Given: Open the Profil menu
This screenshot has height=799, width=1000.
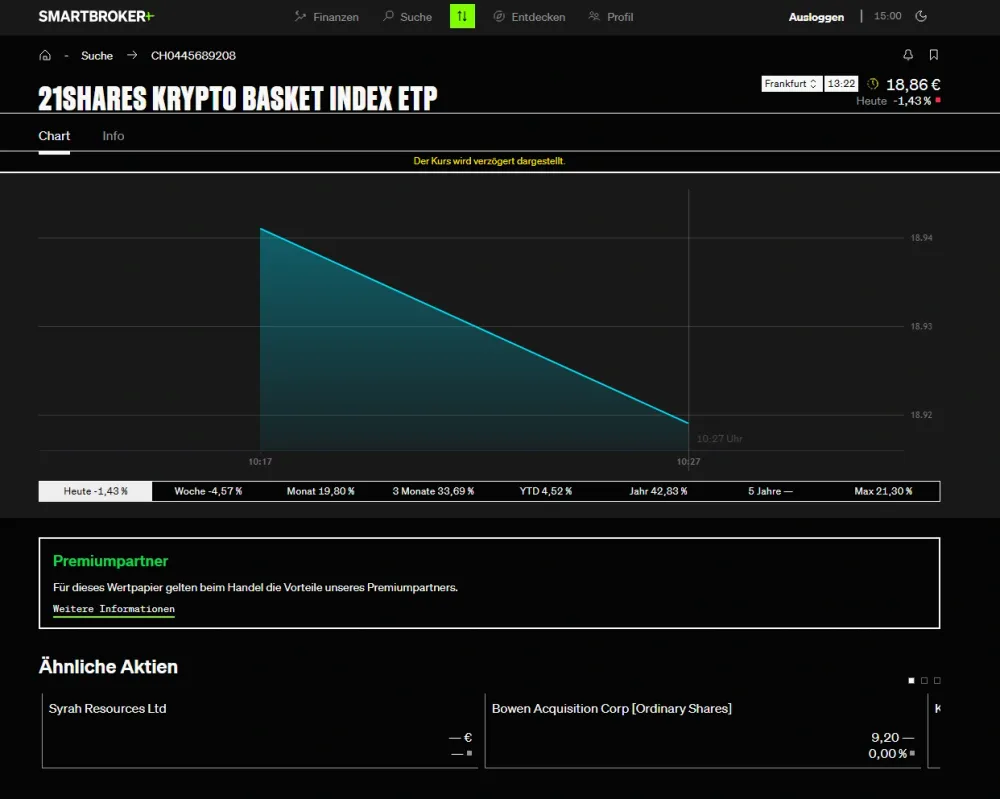Looking at the screenshot, I should point(611,17).
